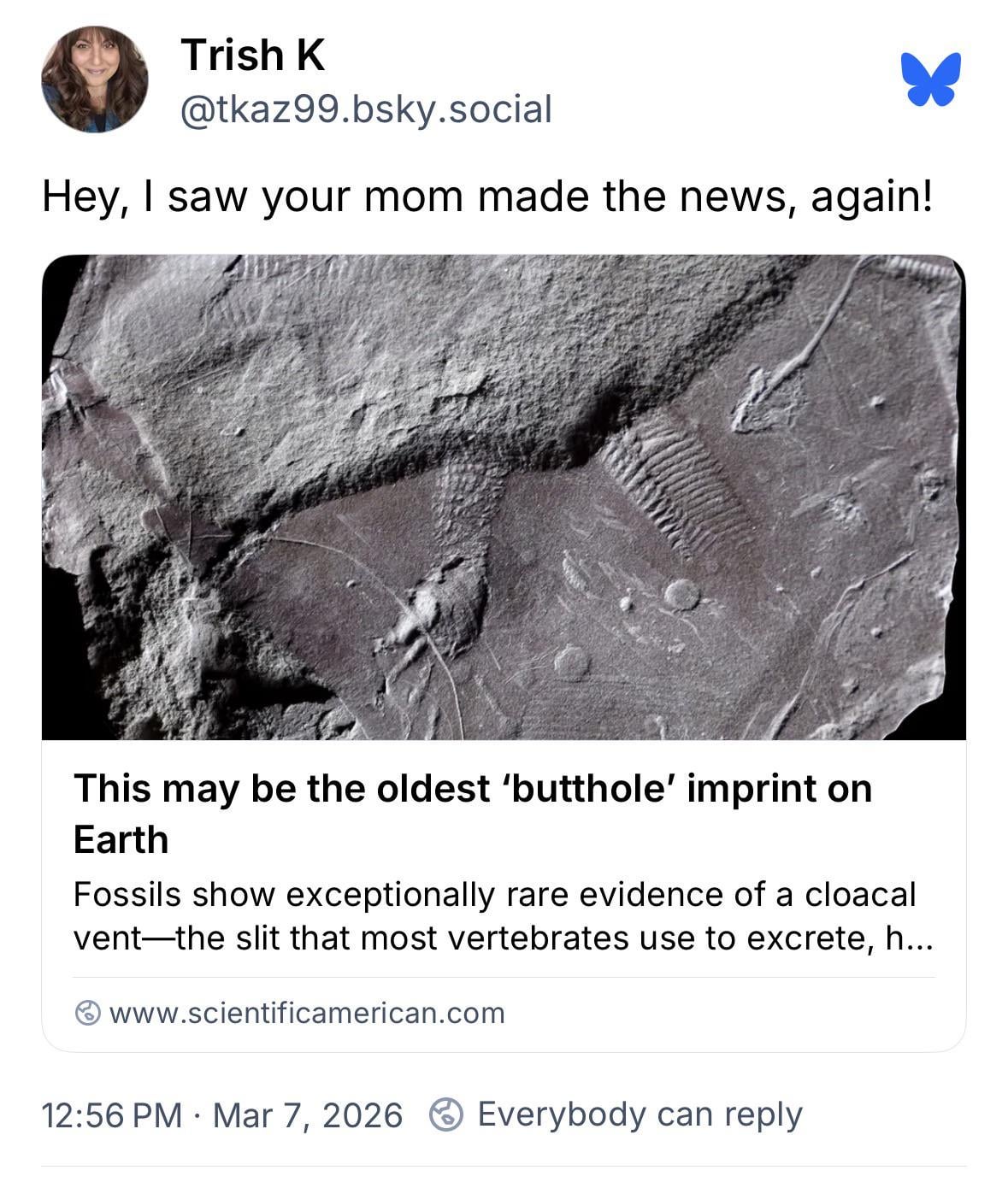Open Trish K's profile avatar
Screen dimensions: 1008x1182
[x=94, y=79]
